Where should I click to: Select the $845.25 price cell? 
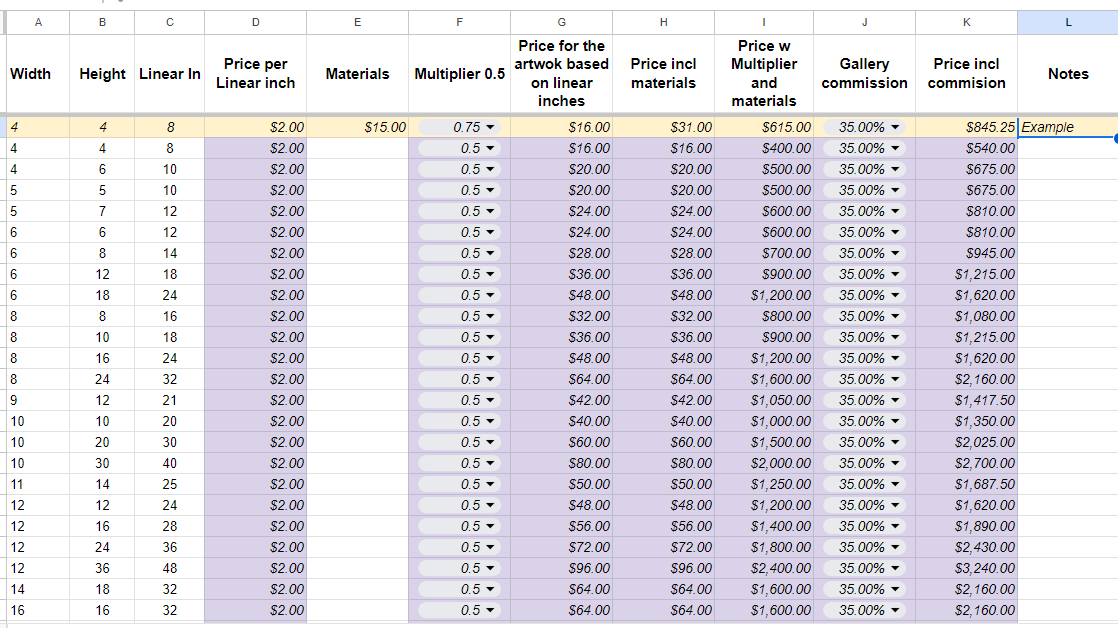point(966,127)
